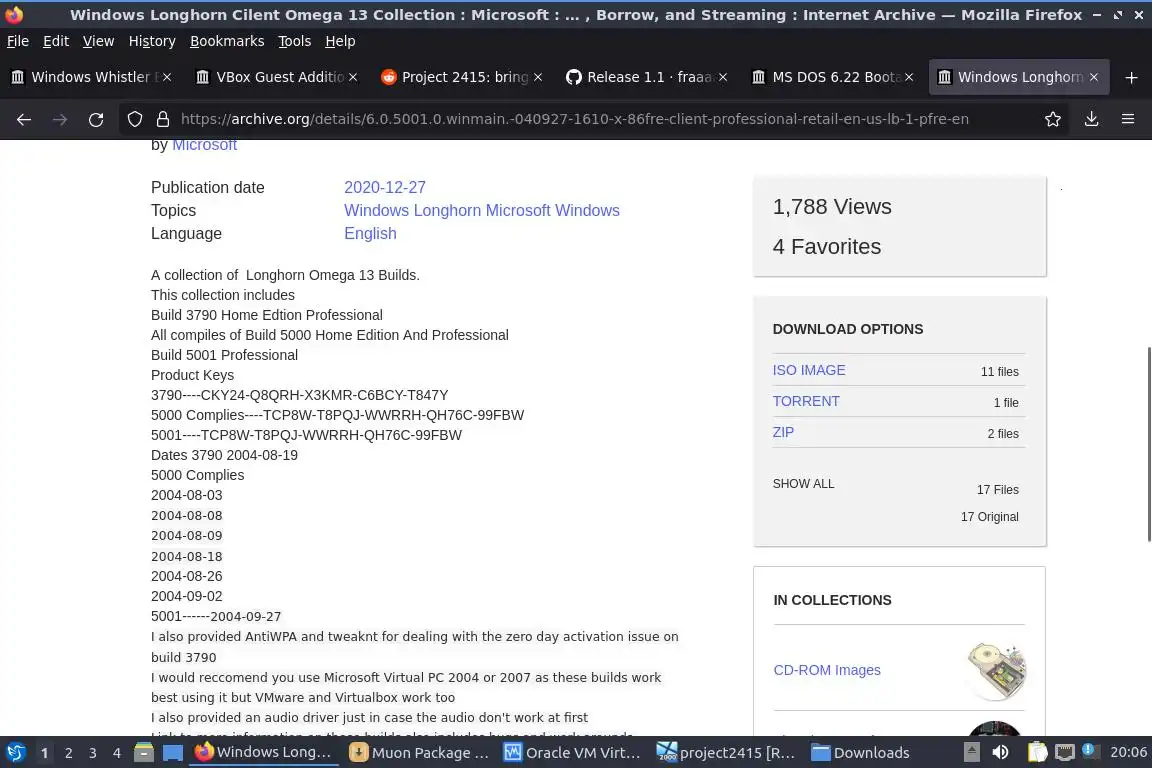Close the Release 1.1 GitHub tab
Image resolution: width=1152 pixels, height=768 pixels.
(x=723, y=77)
